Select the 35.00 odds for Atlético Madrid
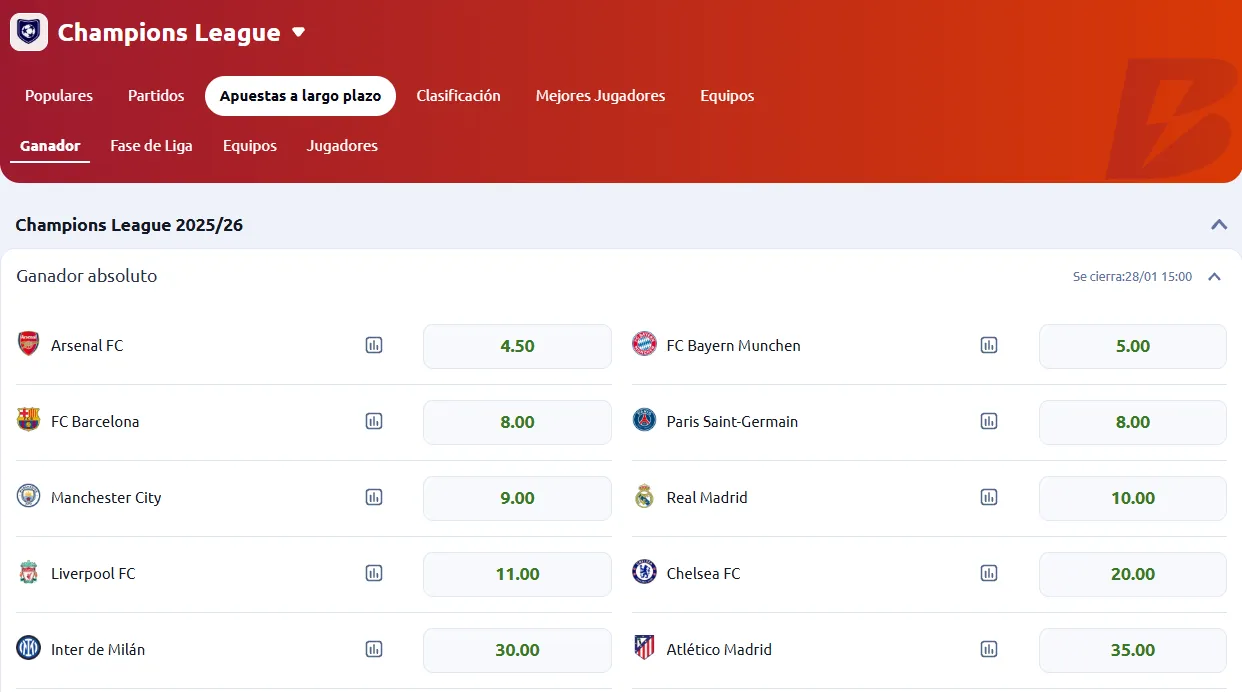 (x=1132, y=649)
